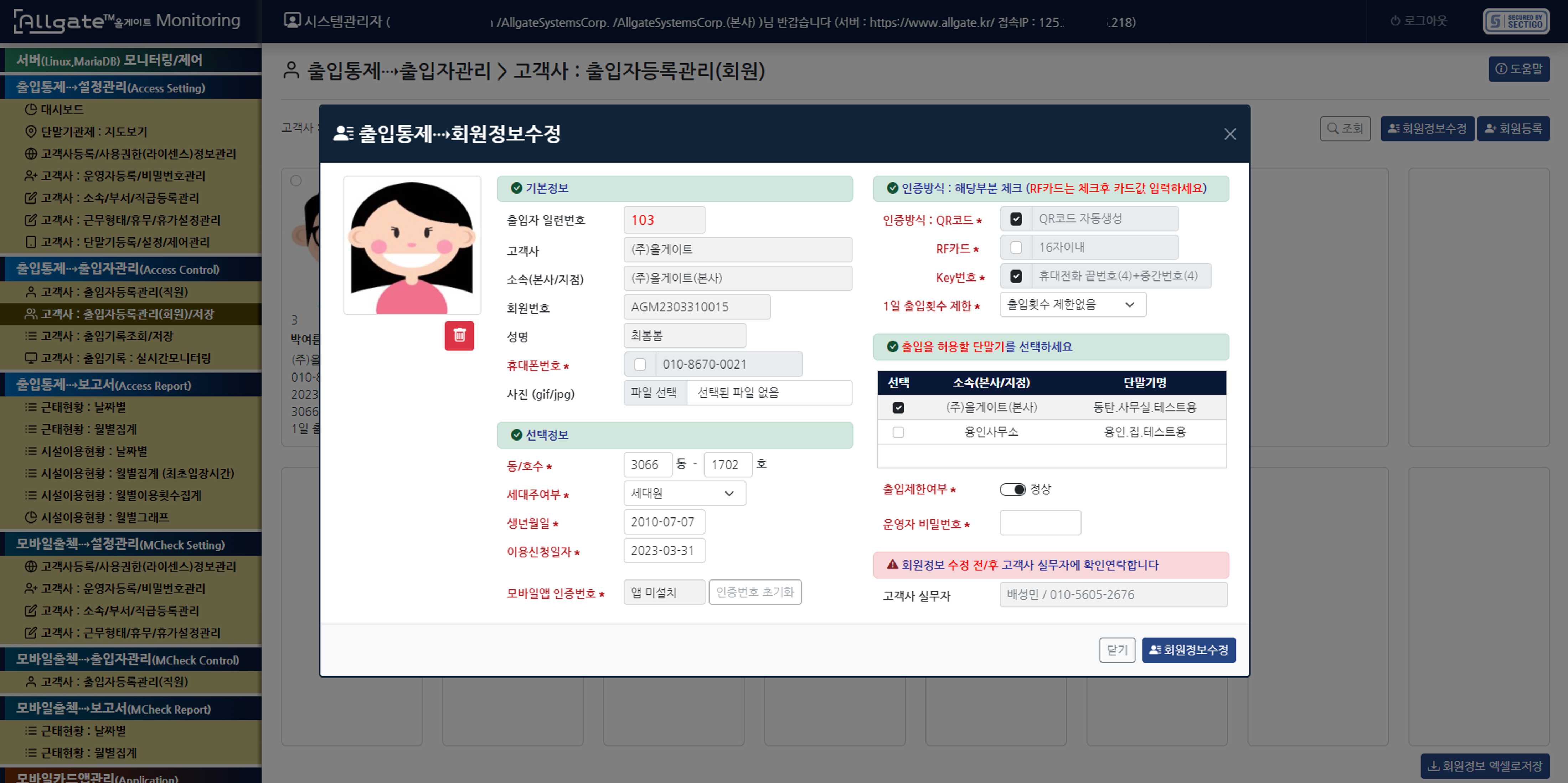The width and height of the screenshot is (1568, 783).
Task: Open 출입자등록관리(직원) under Access Control
Action: point(107,292)
